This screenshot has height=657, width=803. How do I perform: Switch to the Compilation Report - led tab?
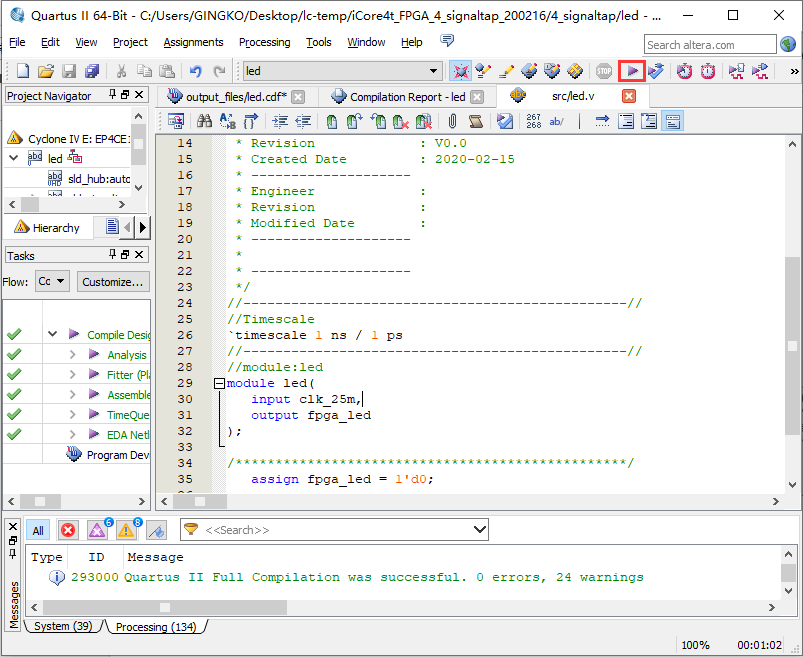[407, 97]
